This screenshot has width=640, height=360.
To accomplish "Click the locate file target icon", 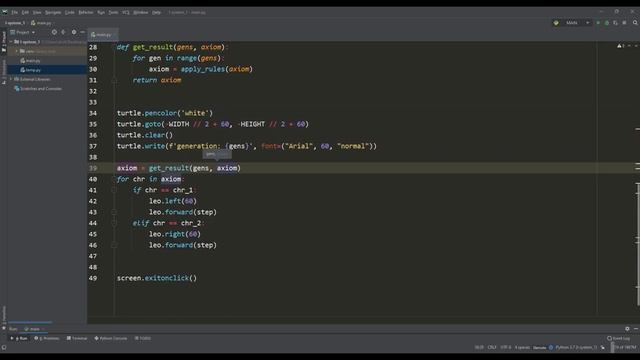I will pyautogui.click(x=54, y=32).
